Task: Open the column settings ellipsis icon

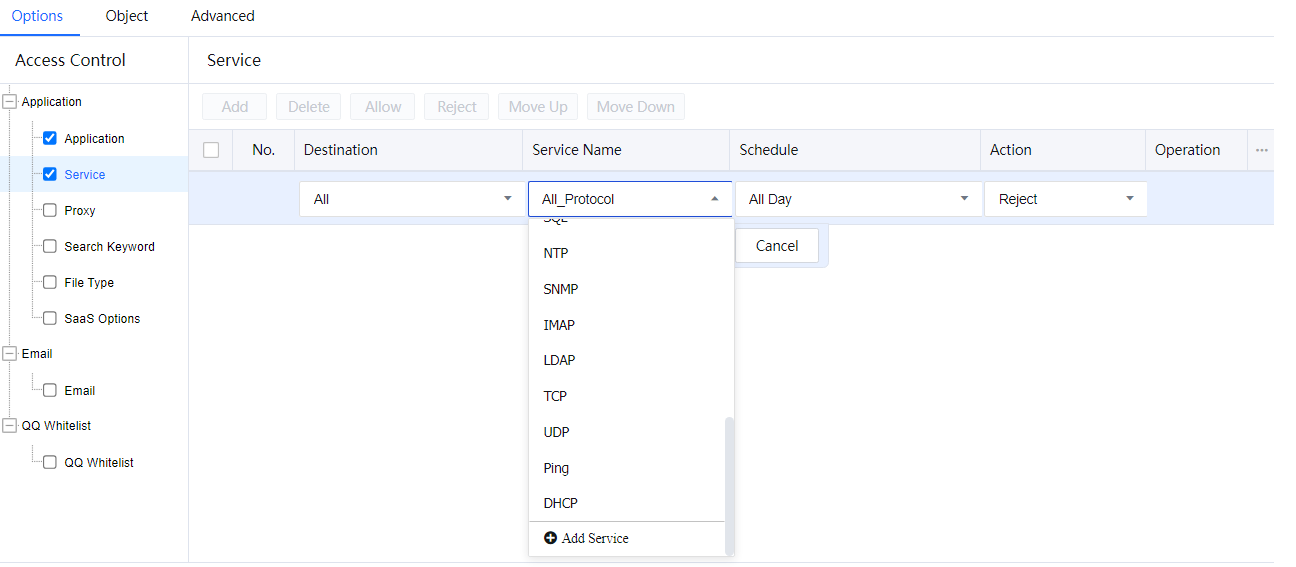Action: (1261, 150)
